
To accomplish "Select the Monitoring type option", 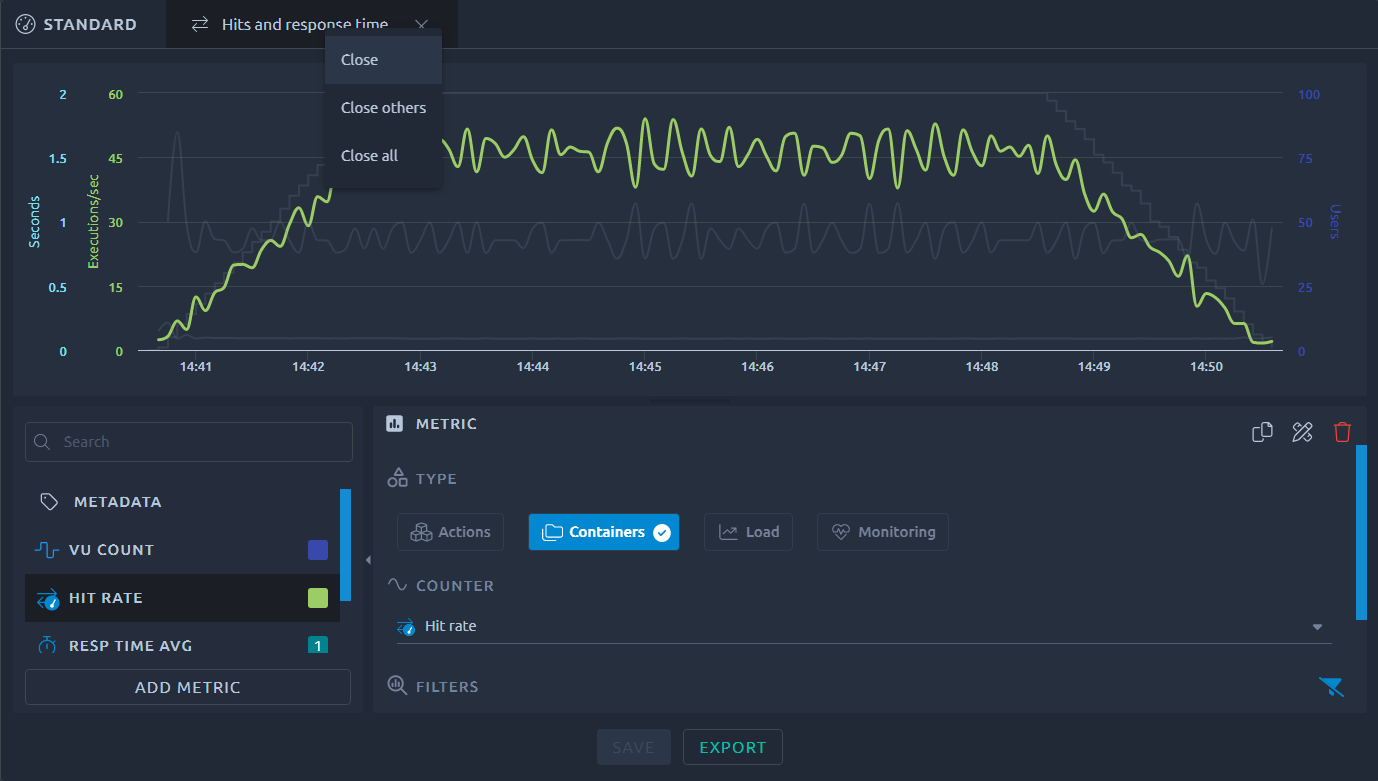I will pyautogui.click(x=883, y=532).
